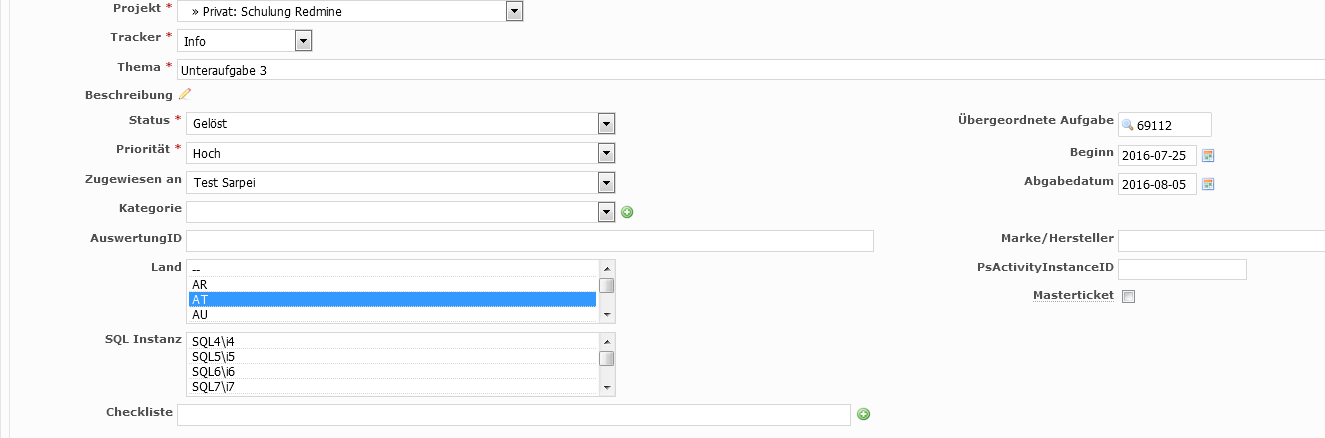The height and width of the screenshot is (438, 1325).
Task: Open the Zugewiesen an dropdown
Action: tap(400, 183)
